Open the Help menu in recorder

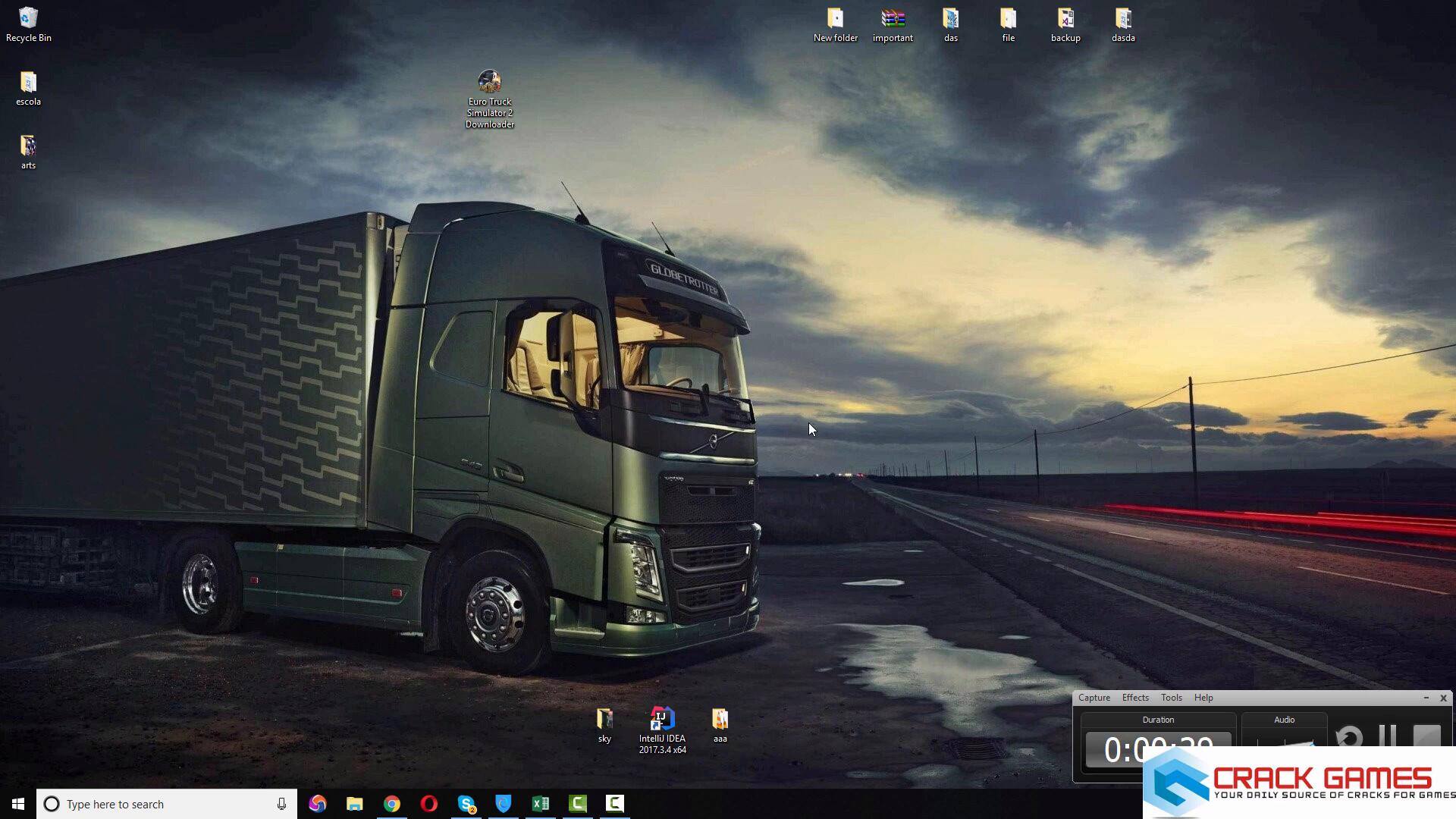[x=1203, y=698]
